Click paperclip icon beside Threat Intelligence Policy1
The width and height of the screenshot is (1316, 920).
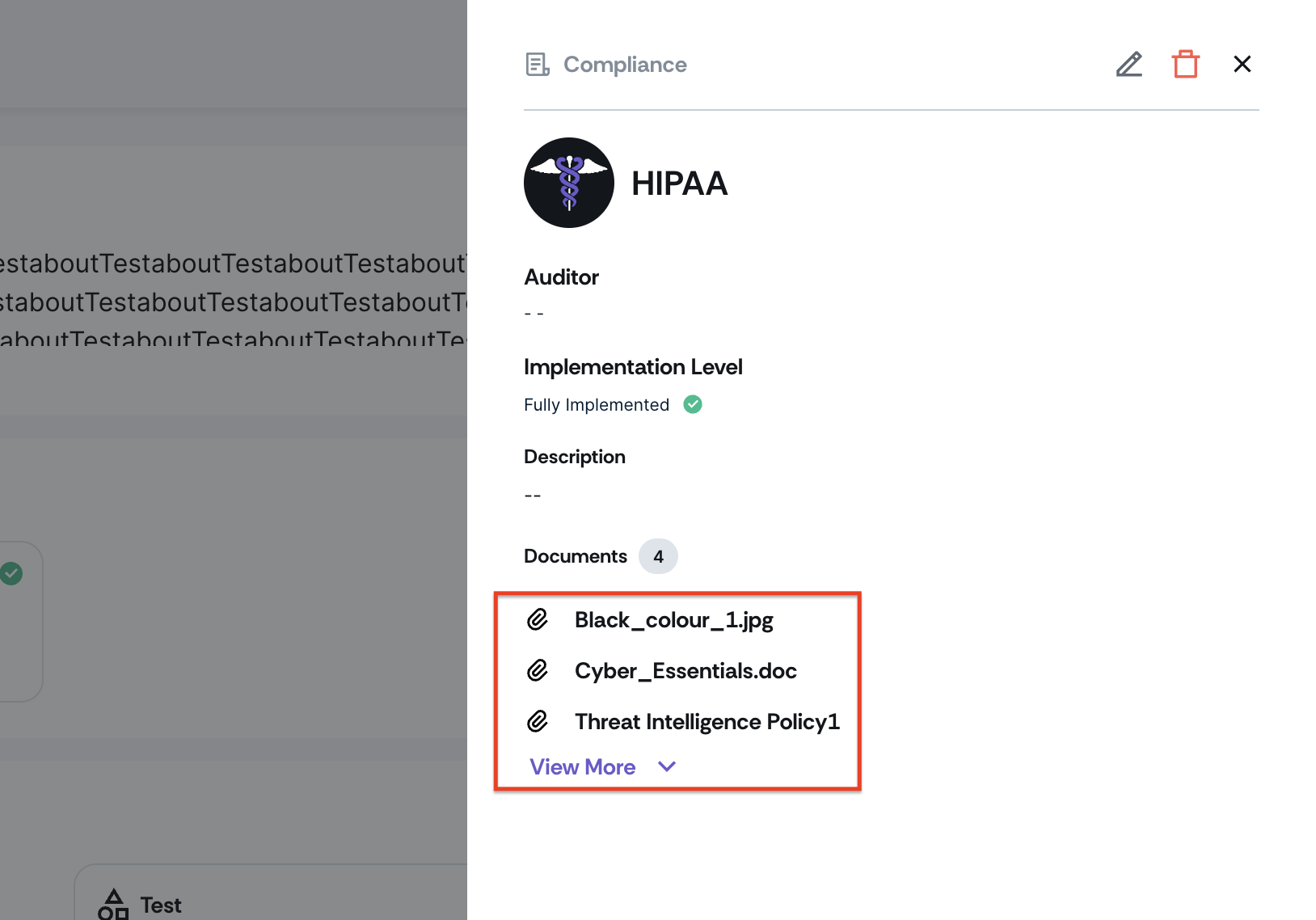point(538,721)
